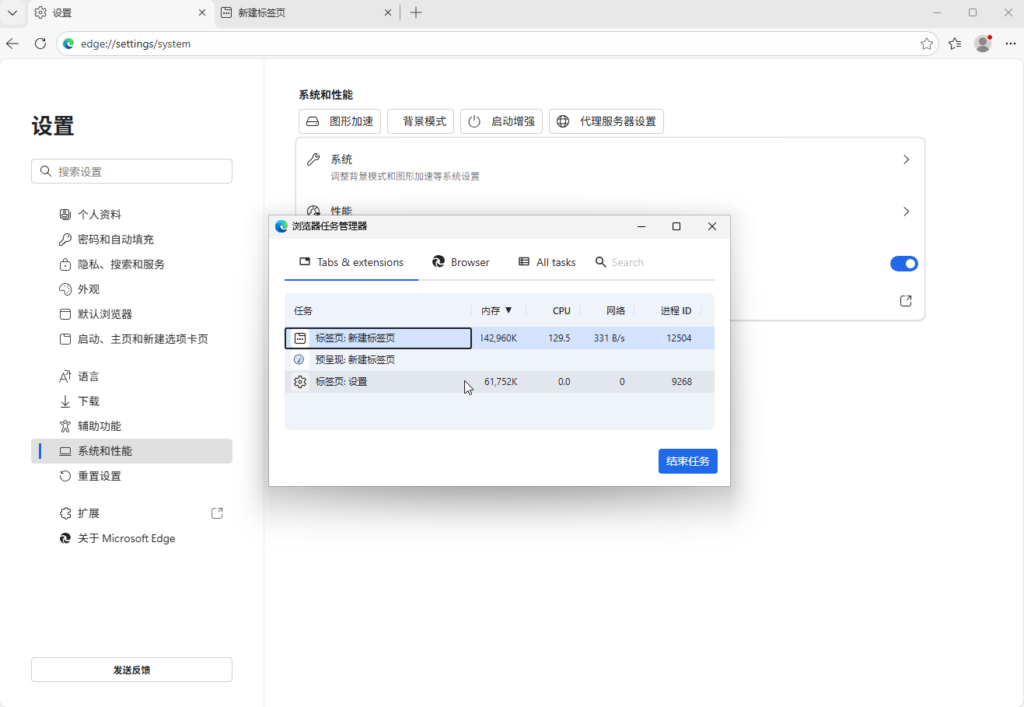This screenshot has width=1024, height=707.
Task: Select 隐私、搜索和服务 in the settings sidebar
Action: click(121, 265)
